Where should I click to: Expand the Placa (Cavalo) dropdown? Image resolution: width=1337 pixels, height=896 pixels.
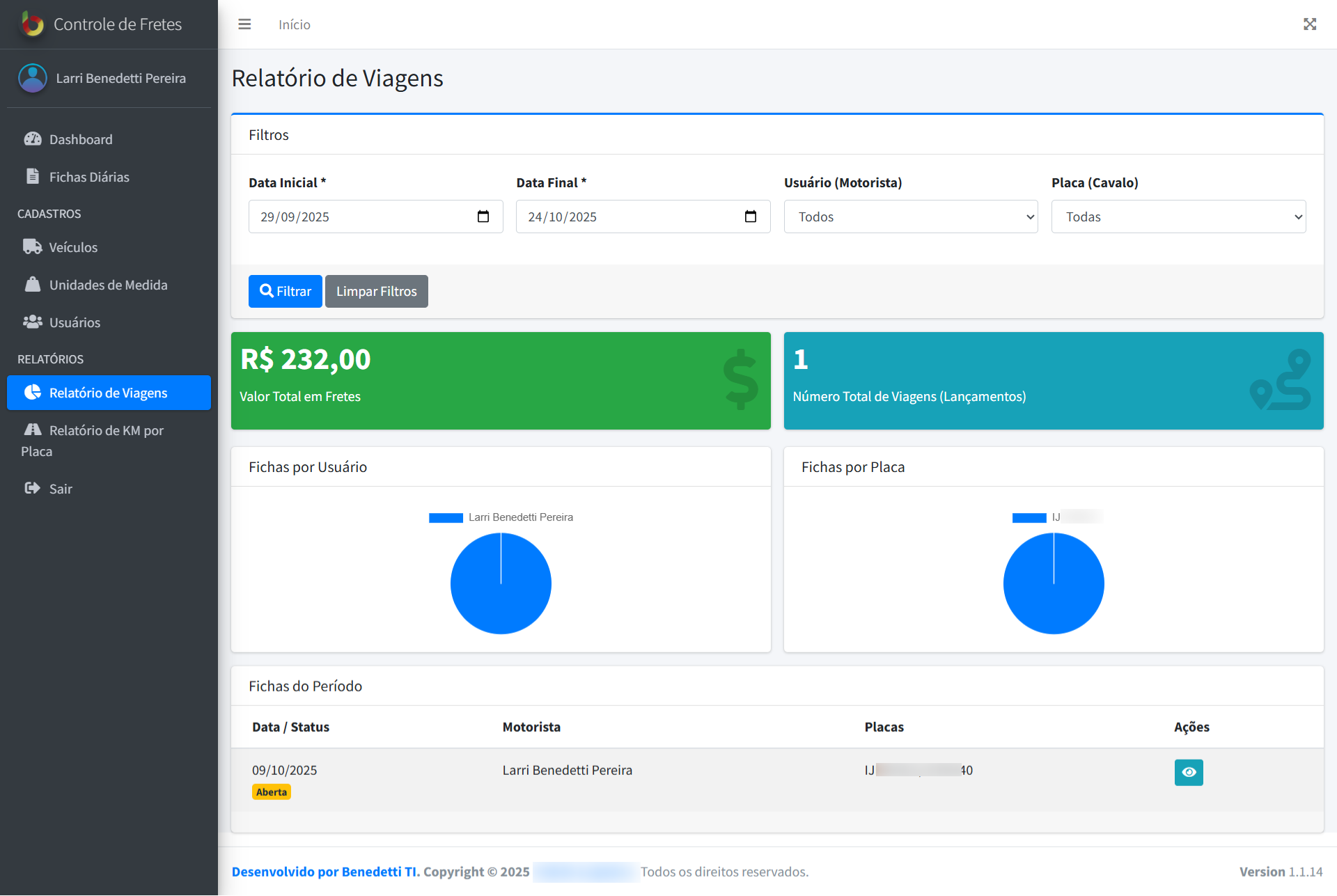[x=1178, y=217]
